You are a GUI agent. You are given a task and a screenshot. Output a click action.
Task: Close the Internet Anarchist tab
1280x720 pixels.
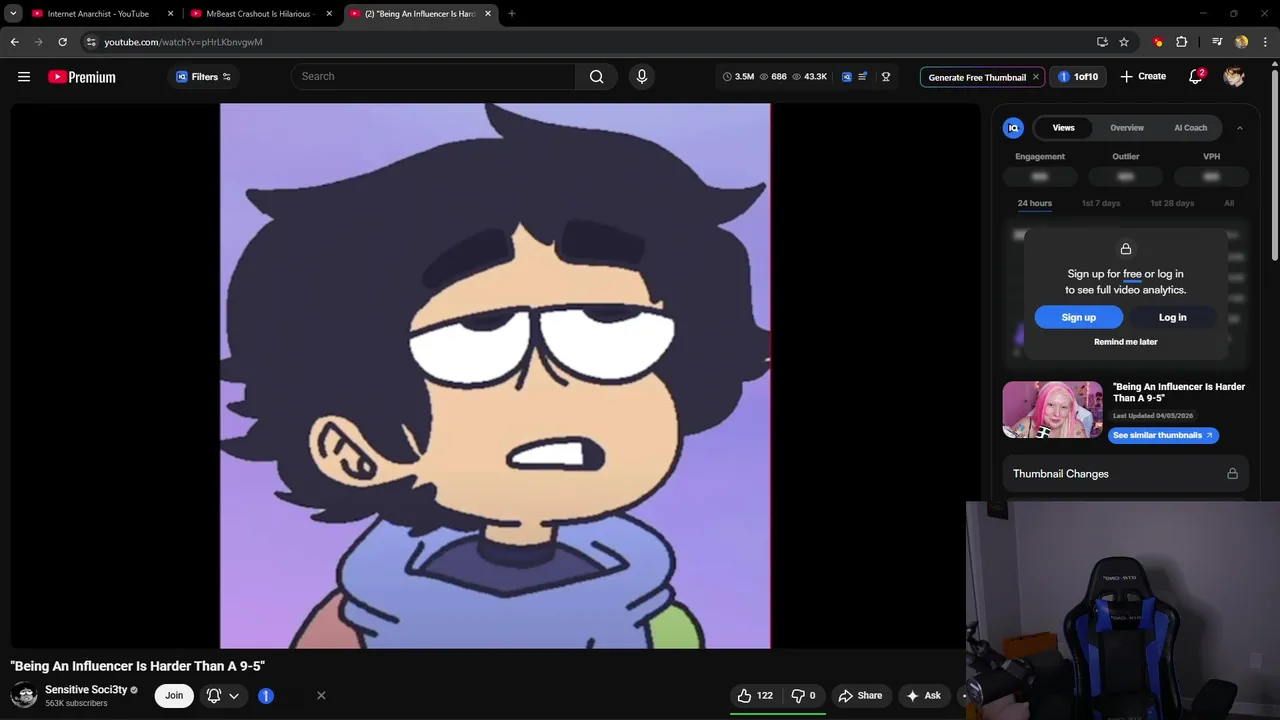point(170,14)
